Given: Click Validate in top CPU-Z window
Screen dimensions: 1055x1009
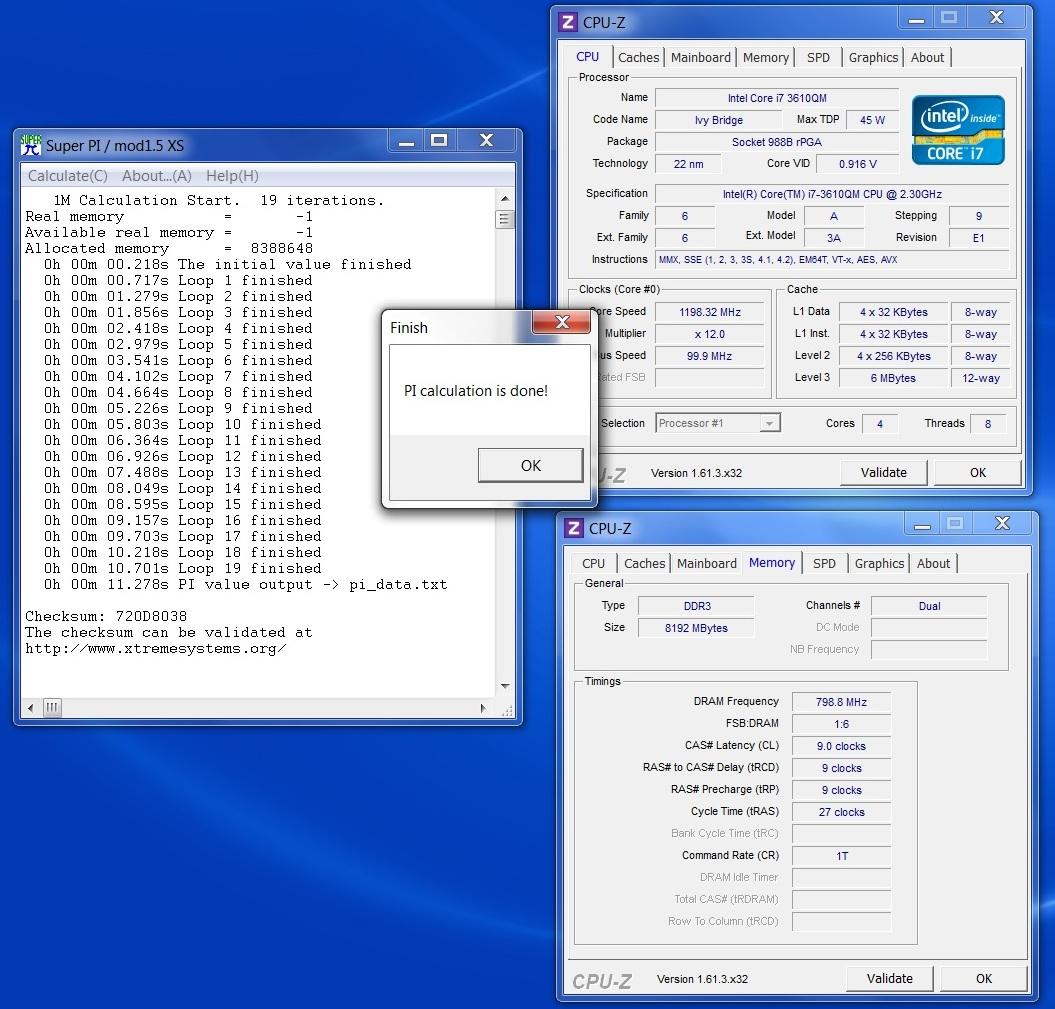Looking at the screenshot, I should 883,472.
